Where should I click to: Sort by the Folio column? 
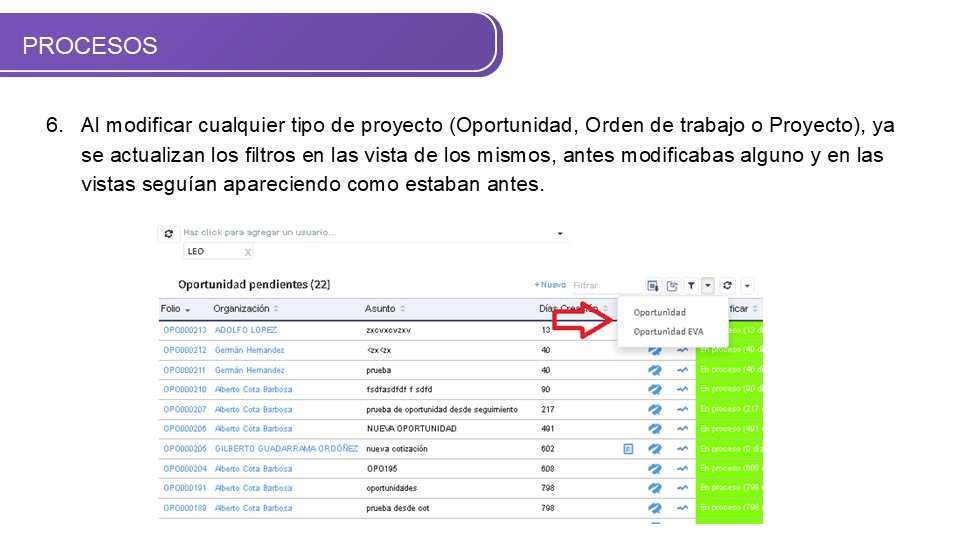pos(175,309)
